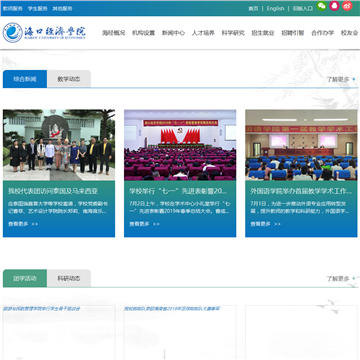
Task: Open headline 外国语学院举办首届教学学术工作
Action: point(301,191)
